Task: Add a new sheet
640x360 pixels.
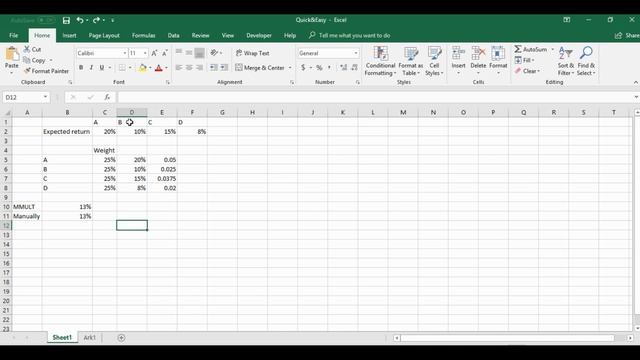Action: (121, 338)
